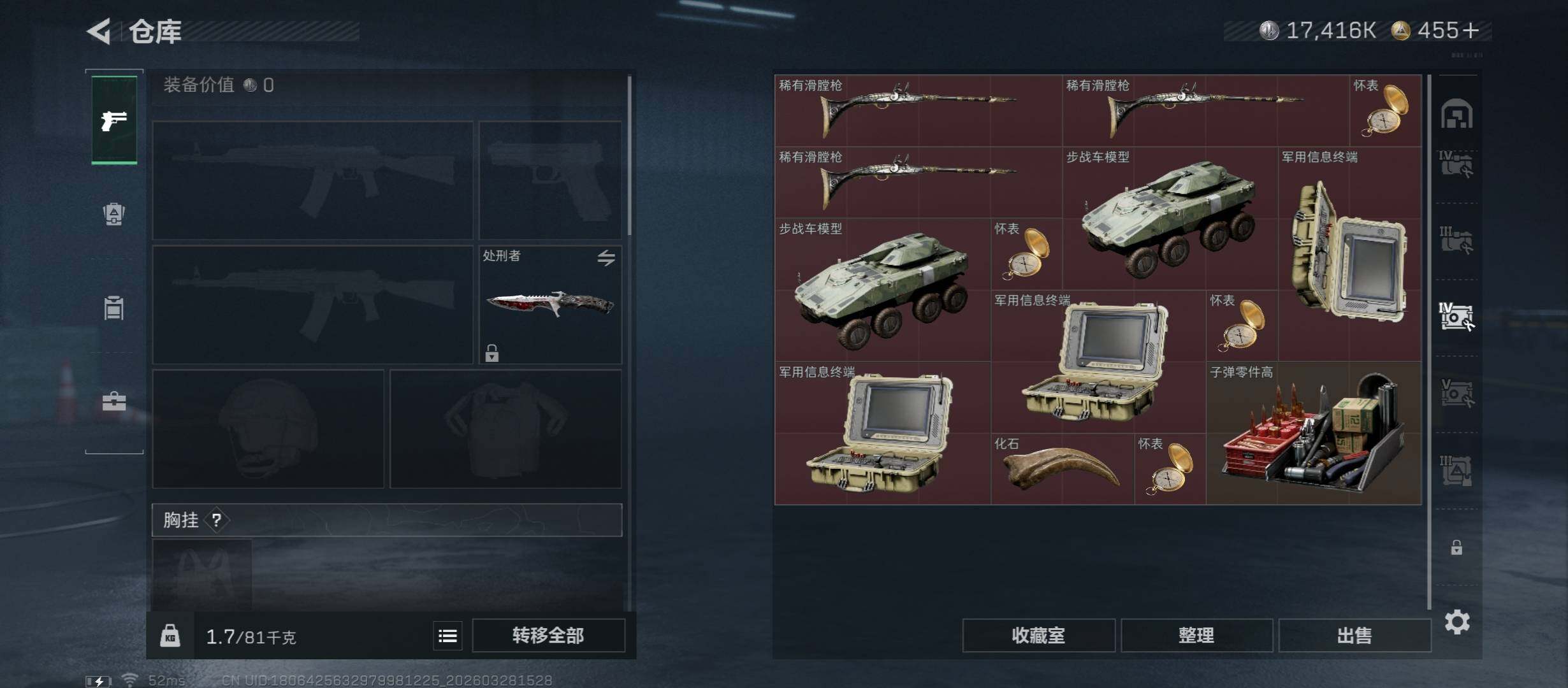Select the chest rig icon in left sidebar
Screen dimensions: 1568x688
click(114, 308)
